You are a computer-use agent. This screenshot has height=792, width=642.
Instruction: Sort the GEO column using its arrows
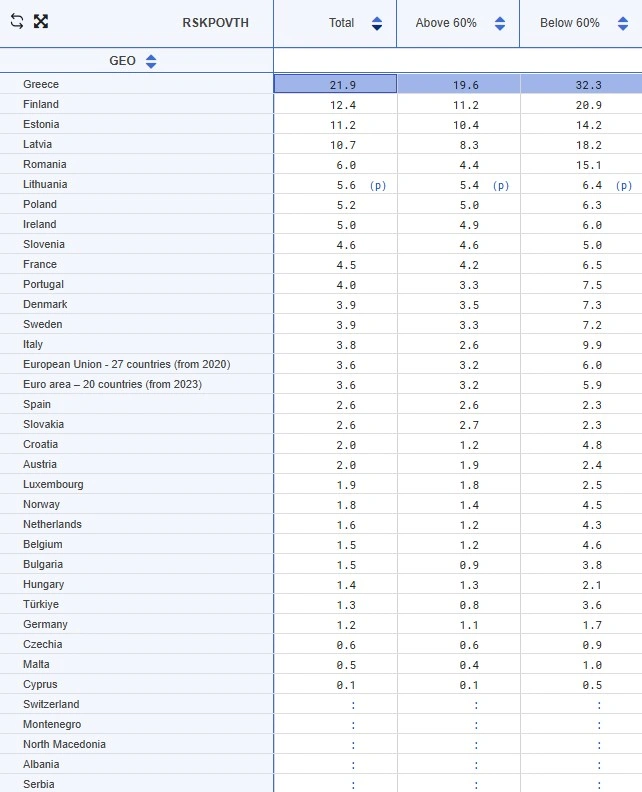tap(151, 61)
